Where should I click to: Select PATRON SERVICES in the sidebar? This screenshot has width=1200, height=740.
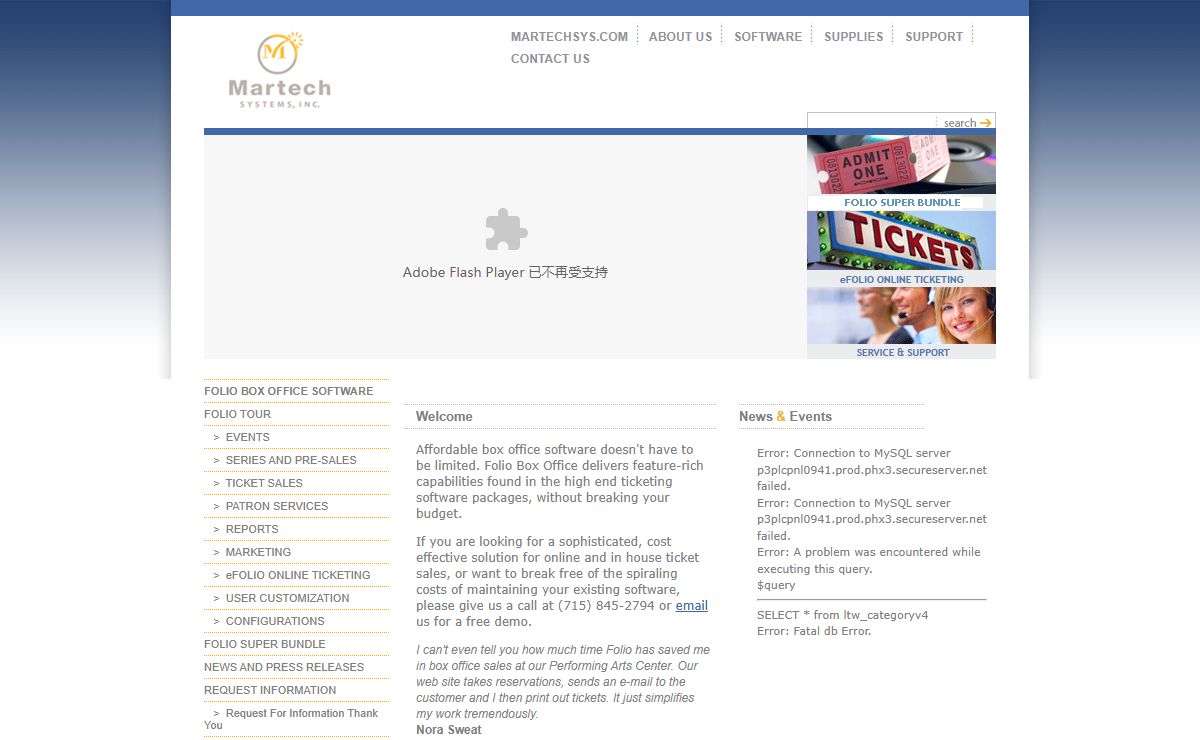(x=277, y=506)
